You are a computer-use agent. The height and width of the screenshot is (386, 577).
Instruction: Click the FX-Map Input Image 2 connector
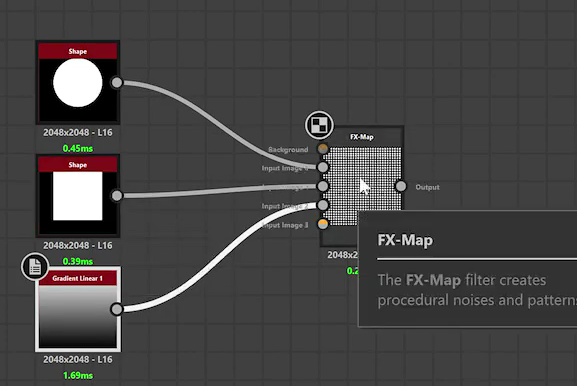click(323, 205)
